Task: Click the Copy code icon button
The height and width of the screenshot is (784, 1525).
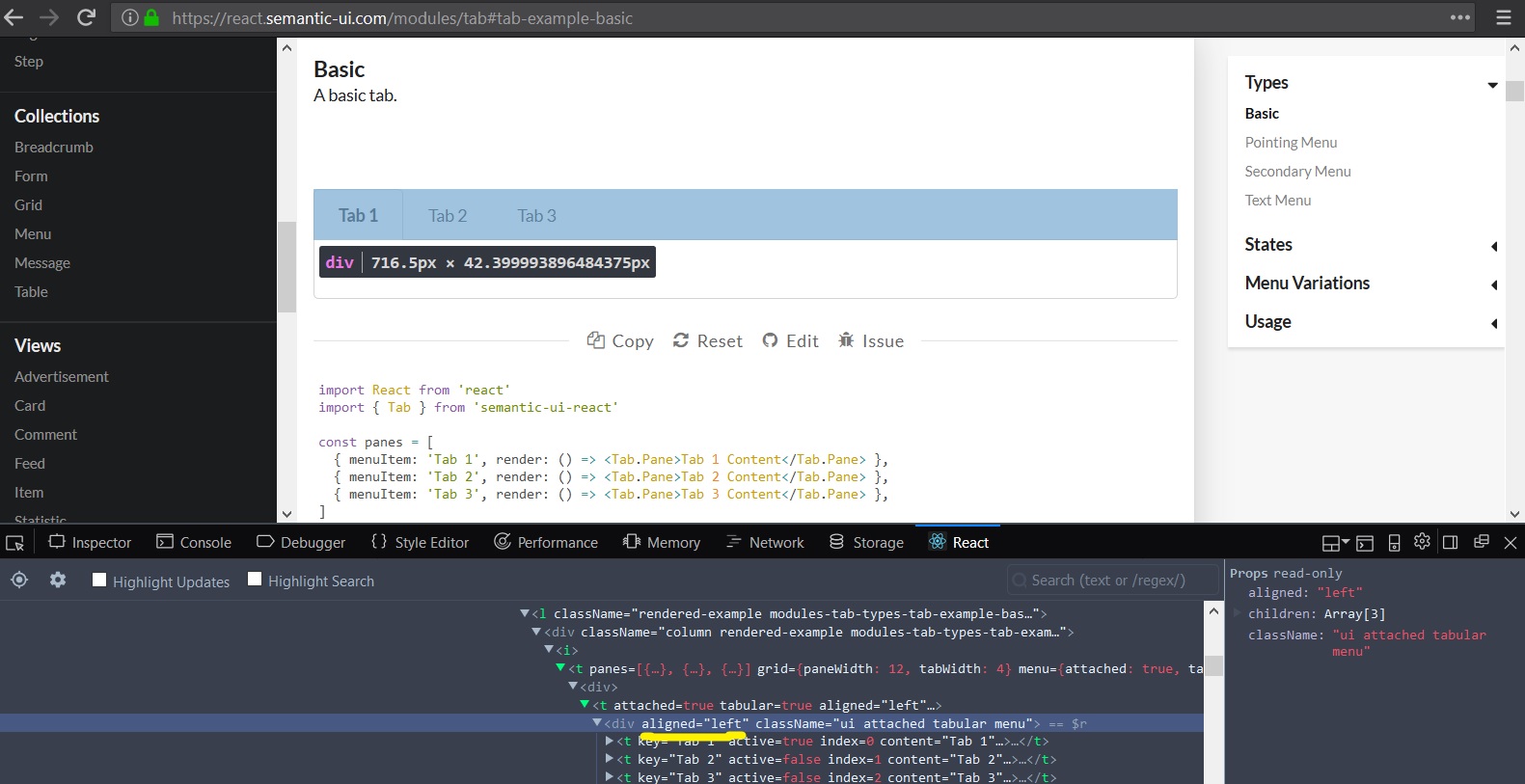Action: click(620, 340)
